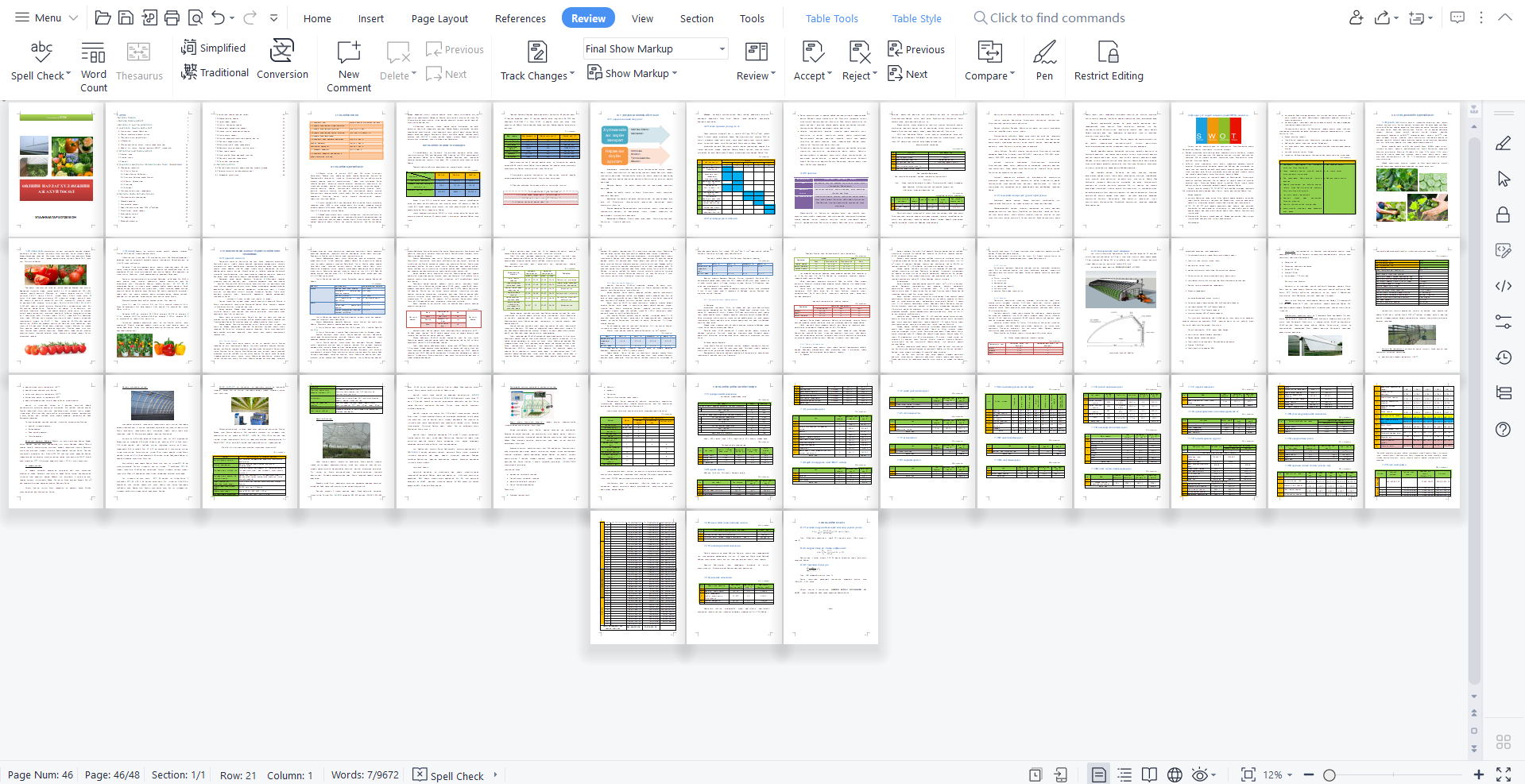Open the Word Count tool

93,62
